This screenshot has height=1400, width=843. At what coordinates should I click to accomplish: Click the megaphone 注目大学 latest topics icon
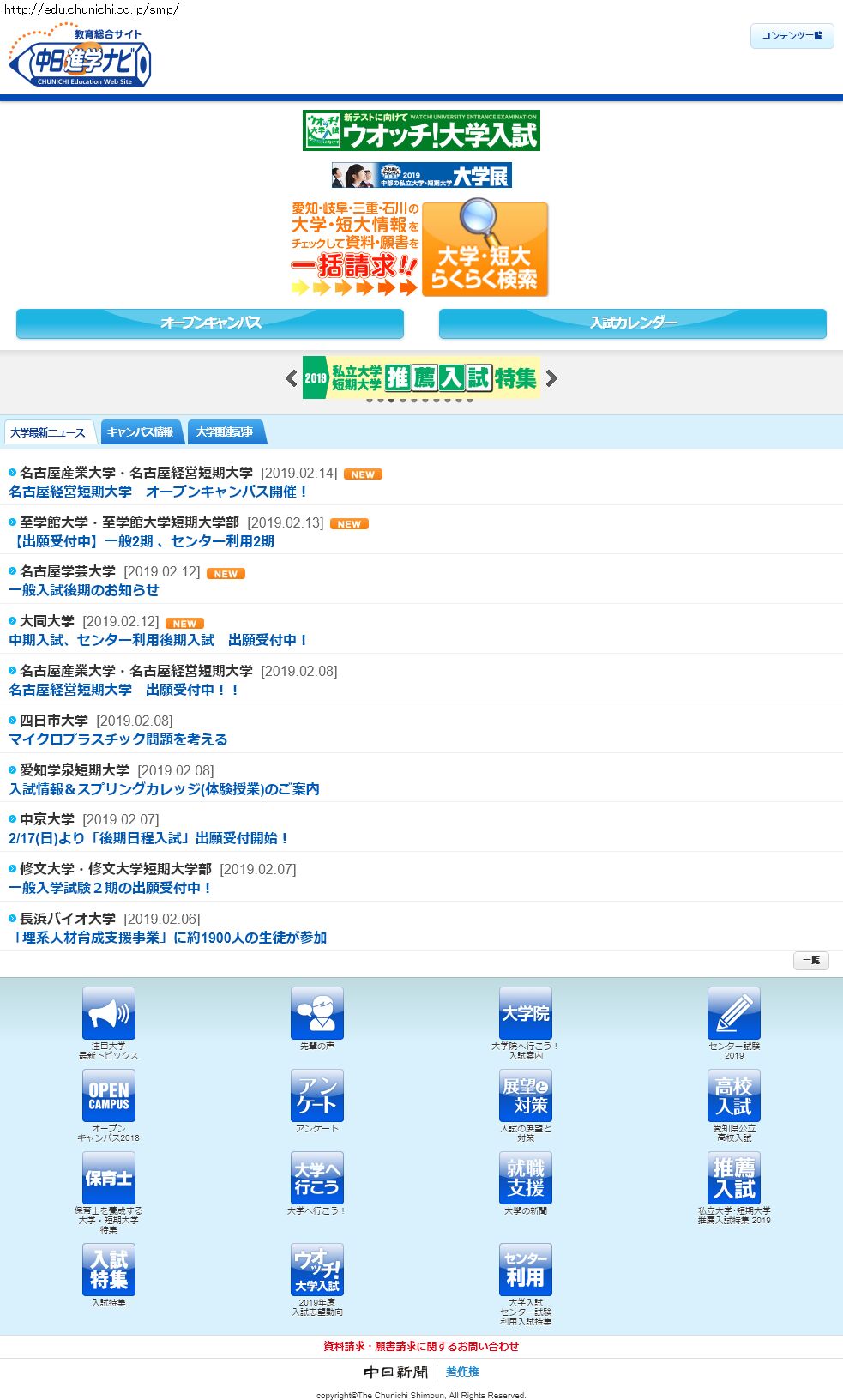tap(108, 1013)
